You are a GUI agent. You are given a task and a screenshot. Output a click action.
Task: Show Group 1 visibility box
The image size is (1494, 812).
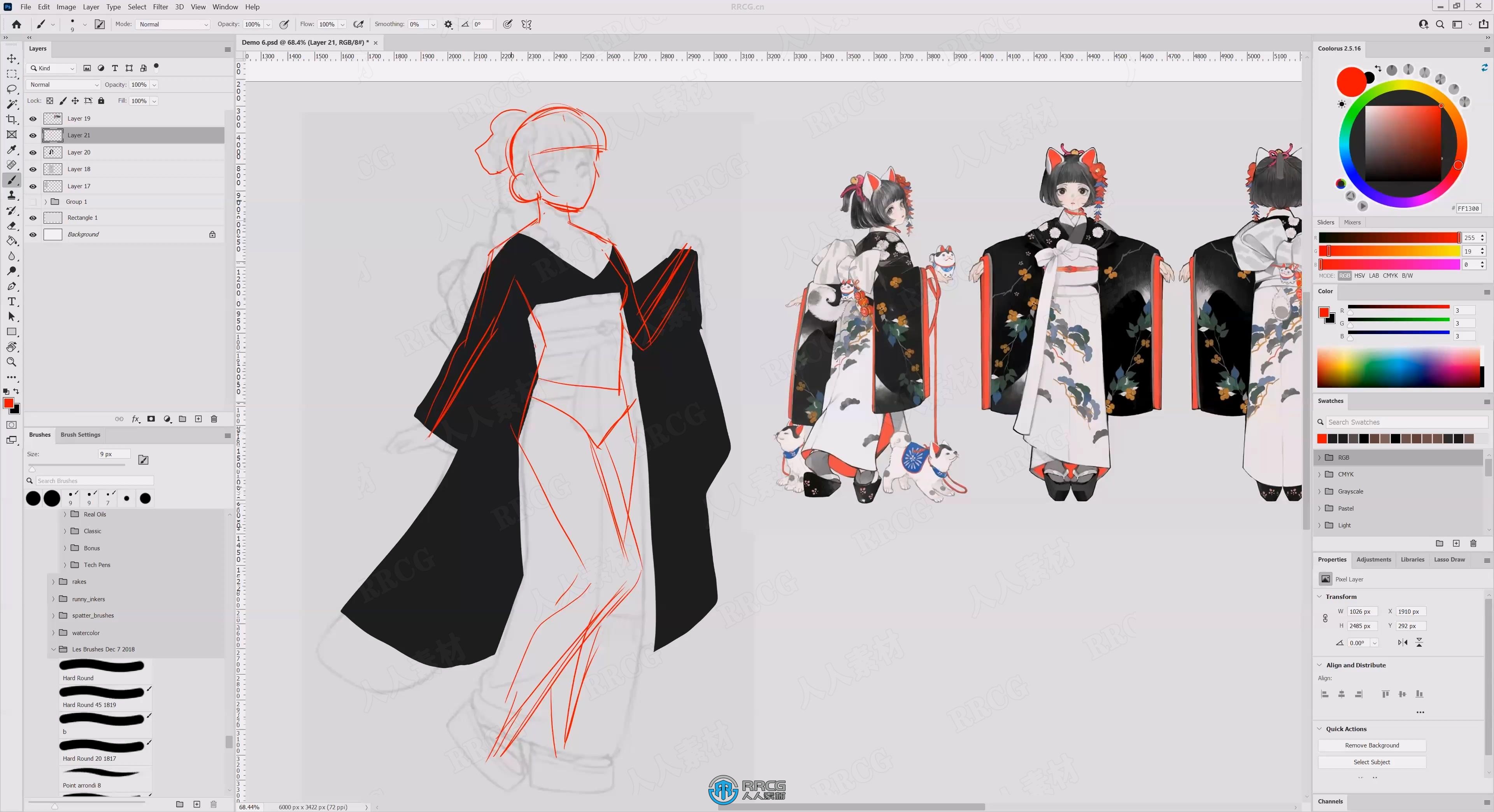tap(33, 202)
